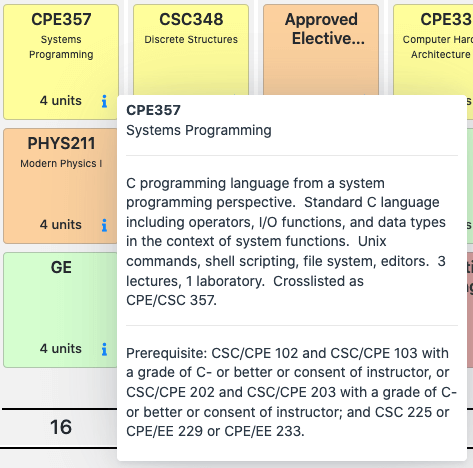Image resolution: width=473 pixels, height=468 pixels.
Task: Open info icon on GE card
Action: point(104,349)
